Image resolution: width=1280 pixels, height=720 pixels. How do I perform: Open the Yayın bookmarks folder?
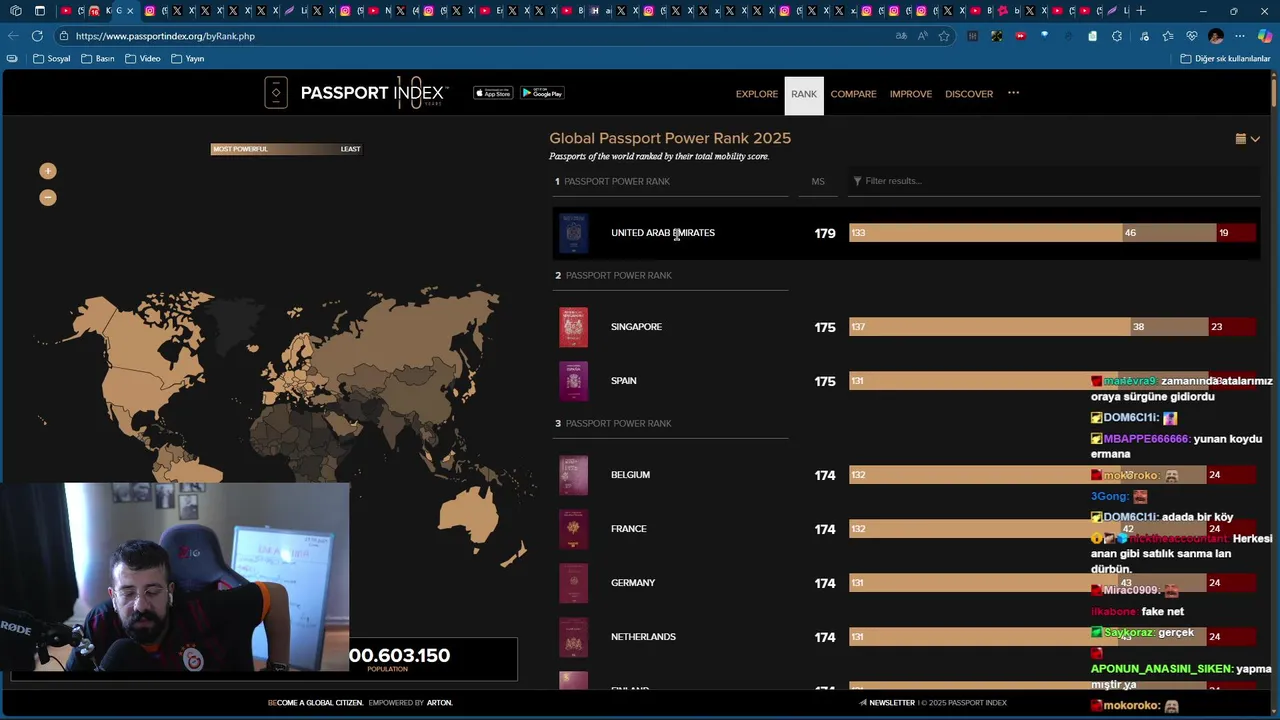point(188,59)
